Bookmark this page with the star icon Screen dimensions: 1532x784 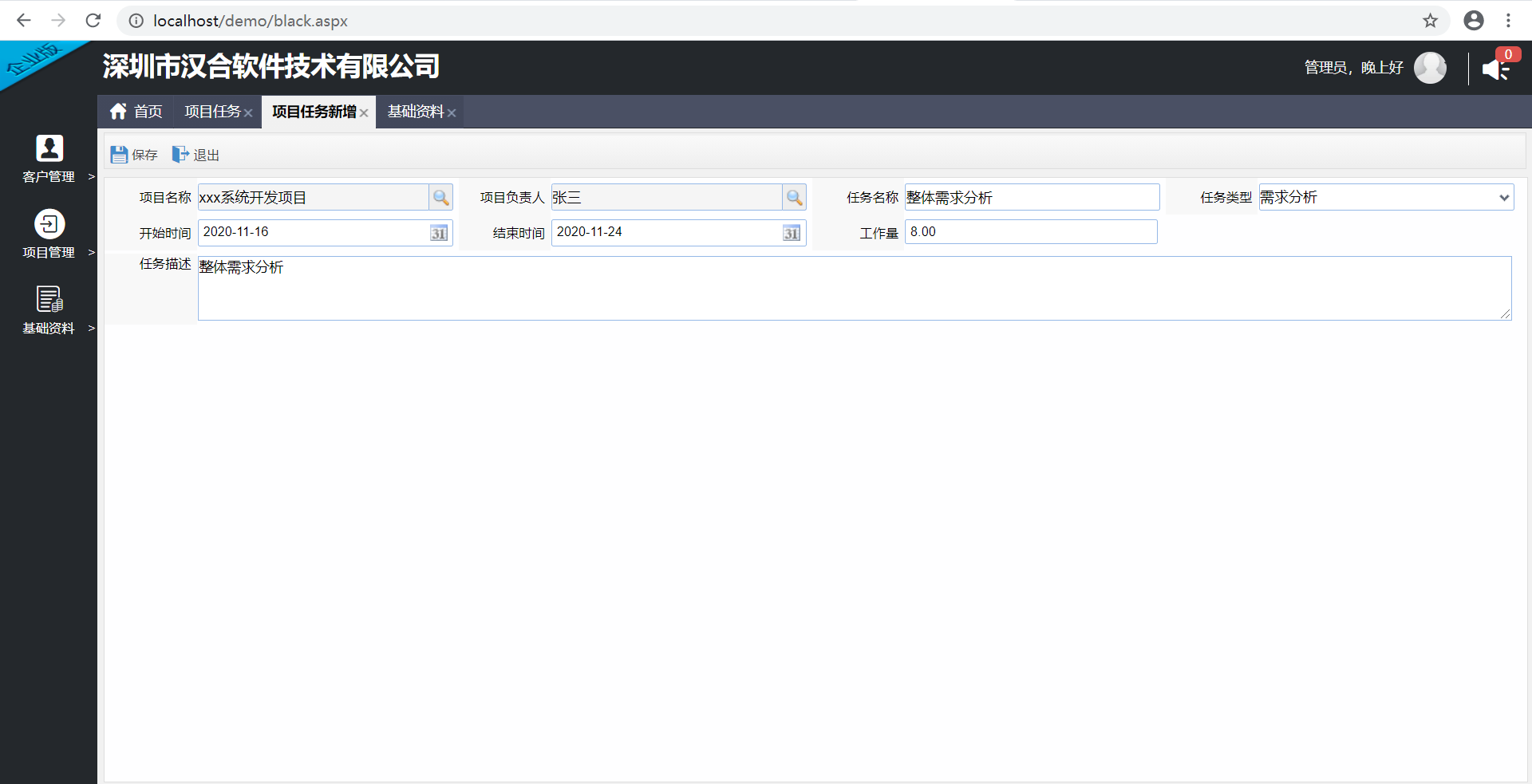[1430, 21]
